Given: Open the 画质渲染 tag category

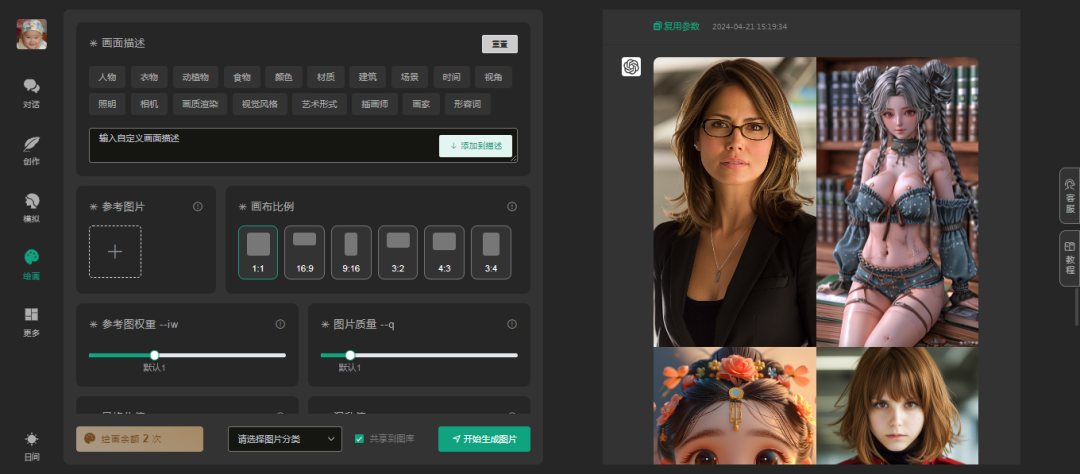Looking at the screenshot, I should coord(200,104).
